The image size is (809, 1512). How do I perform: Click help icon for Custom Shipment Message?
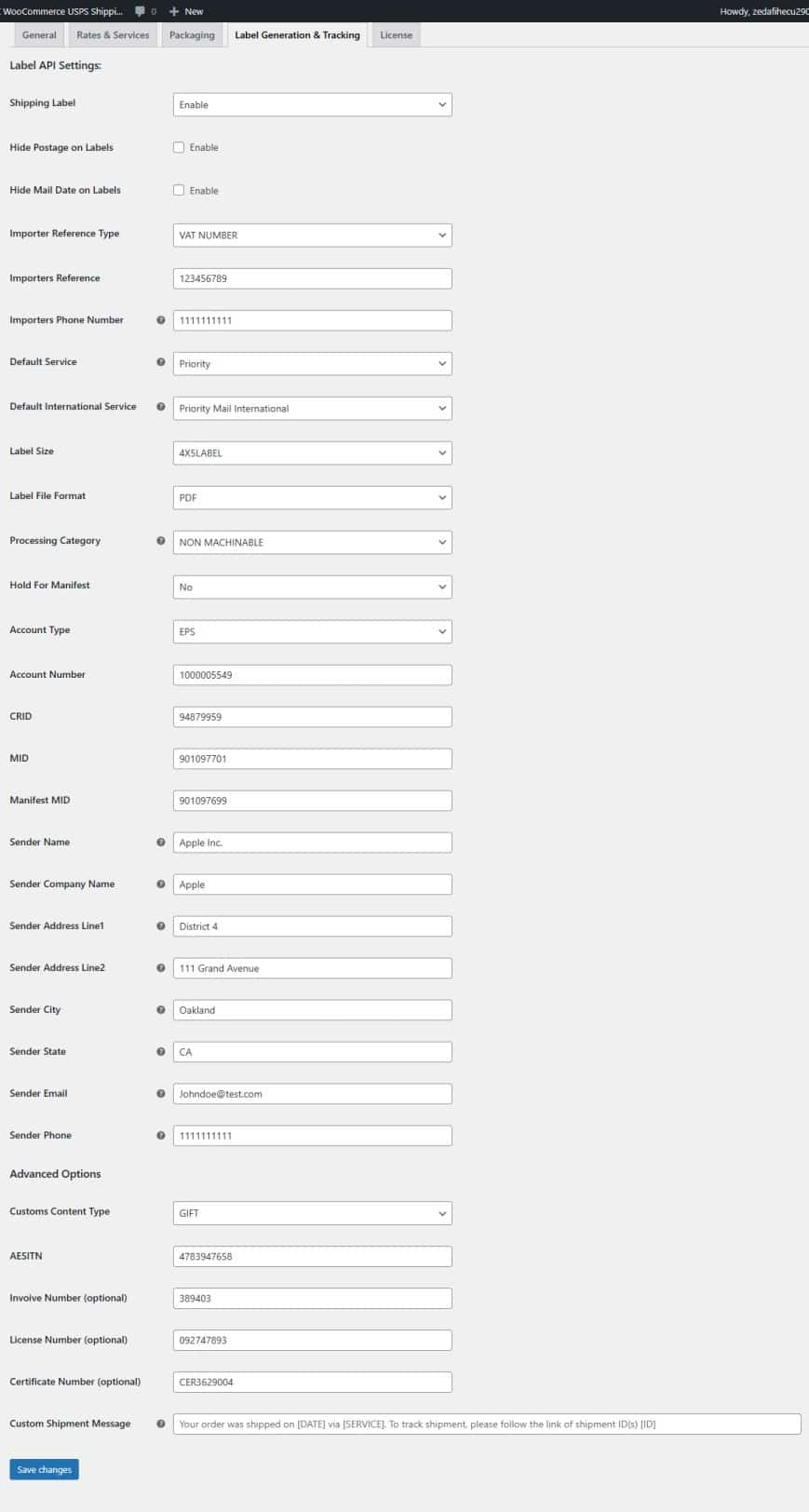pos(160,1424)
